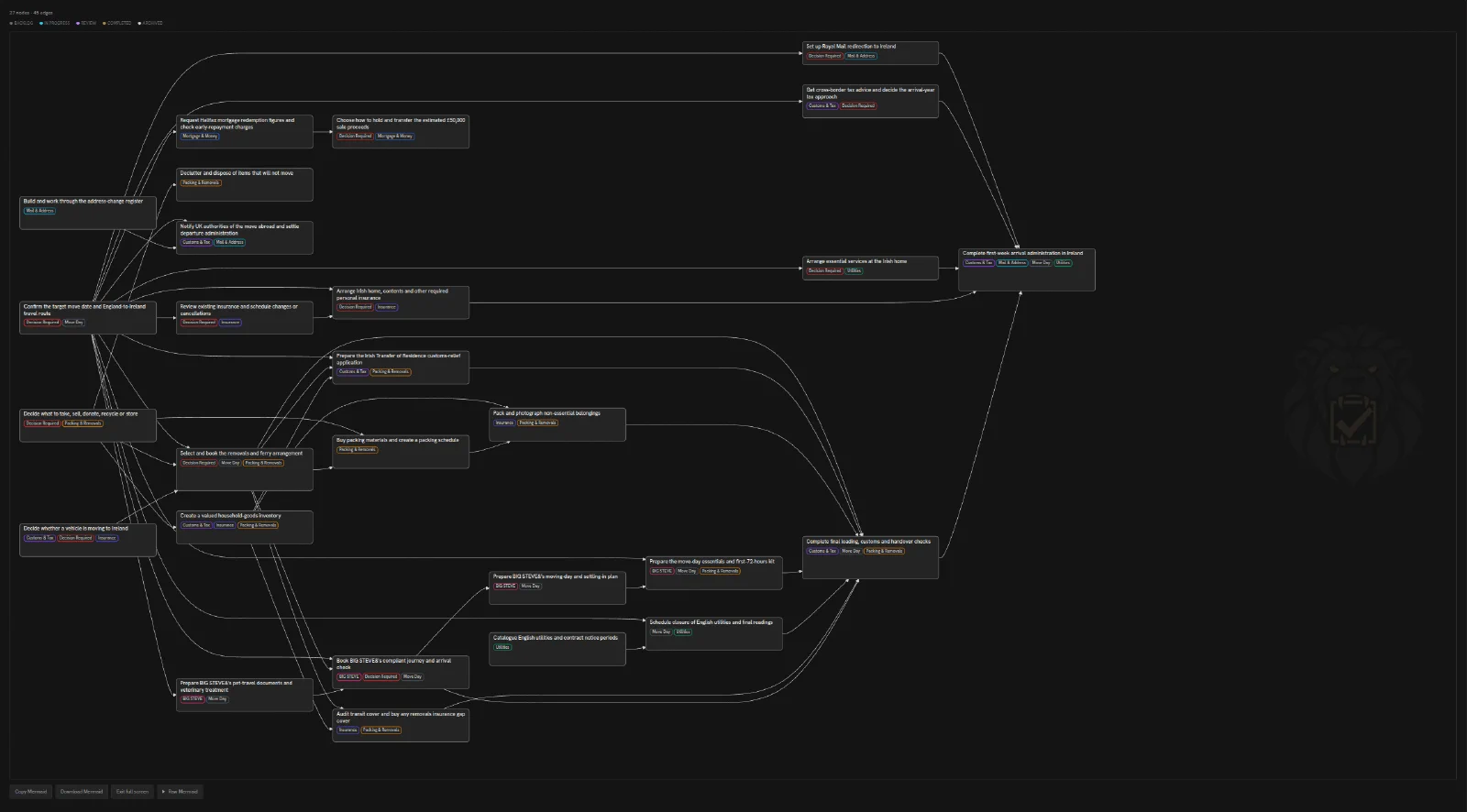Select the £50,000 sale proceeds node
This screenshot has width=1467, height=812.
[401, 131]
